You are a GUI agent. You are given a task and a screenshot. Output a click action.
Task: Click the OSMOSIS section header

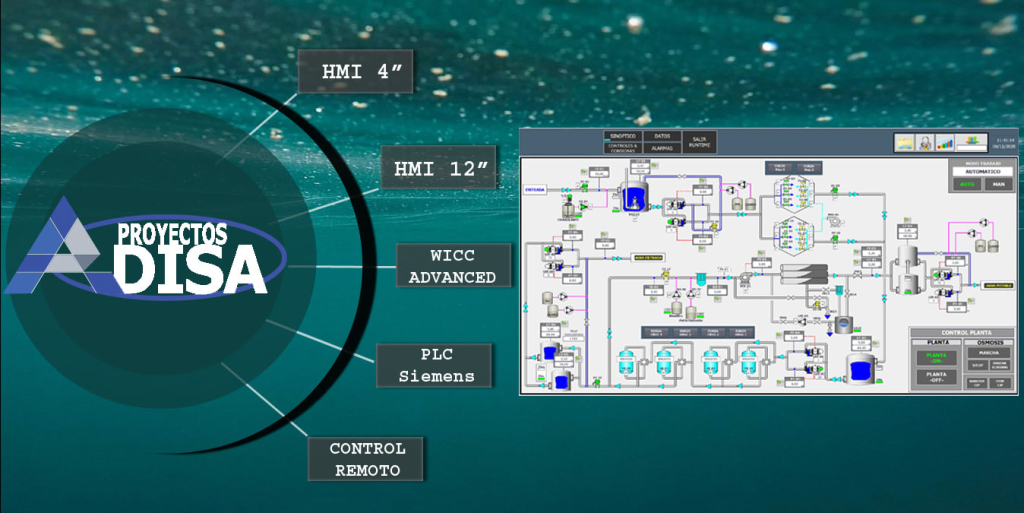click(x=989, y=341)
